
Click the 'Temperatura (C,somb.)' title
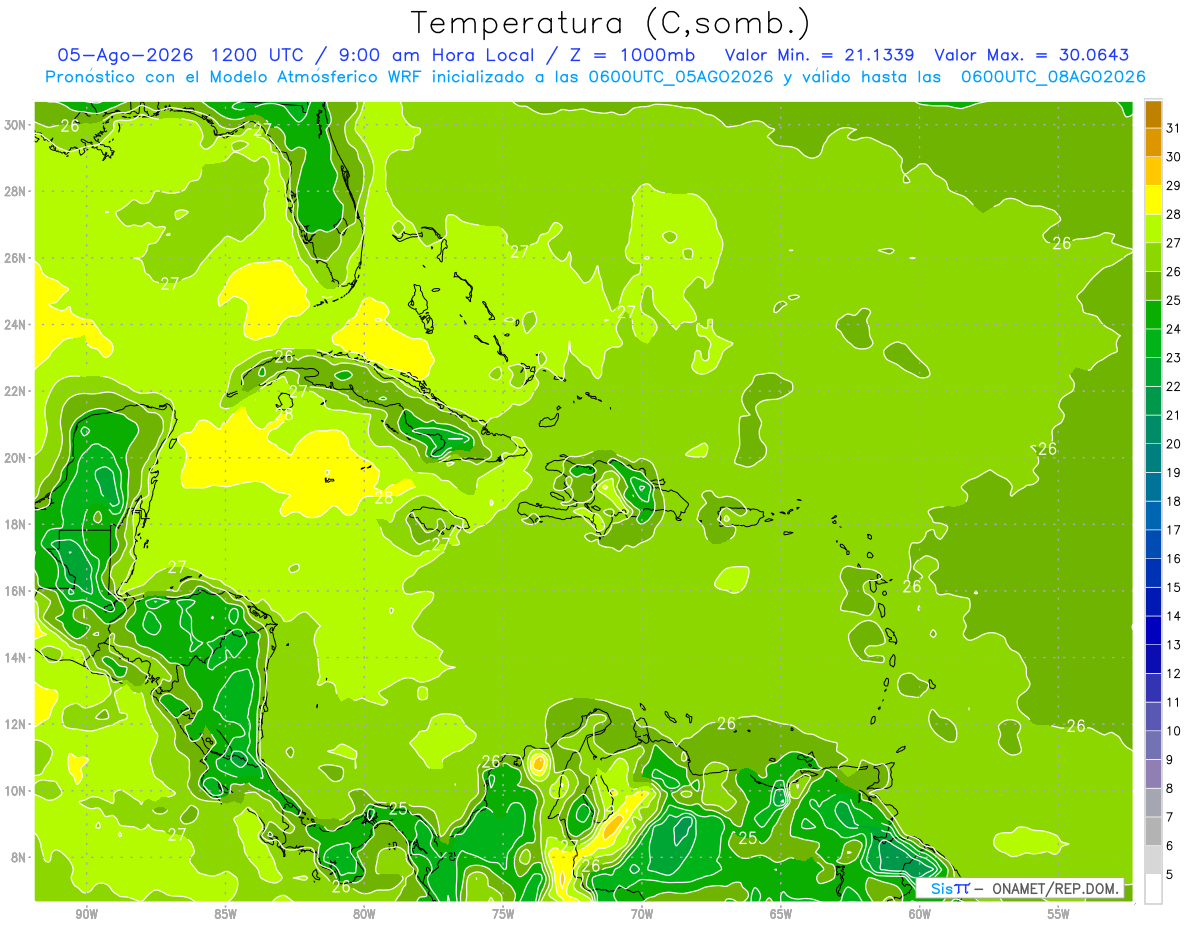(611, 23)
